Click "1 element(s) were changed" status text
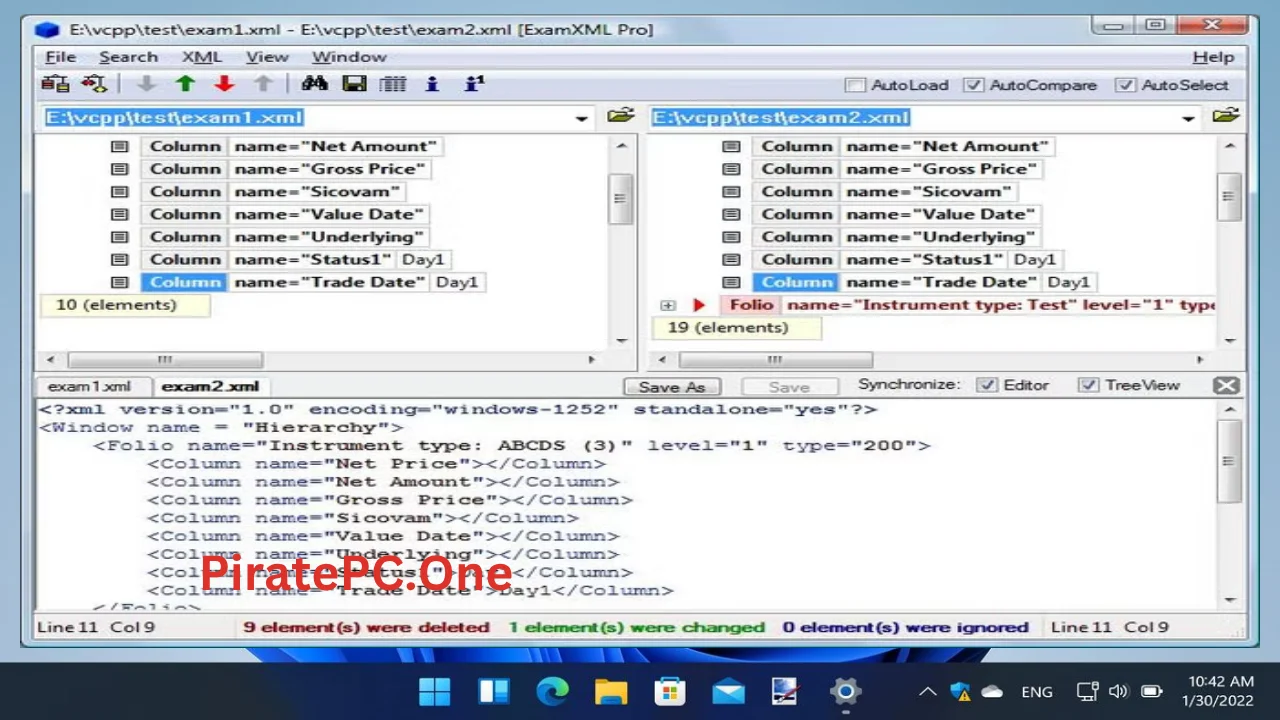This screenshot has width=1280, height=720. (x=636, y=627)
